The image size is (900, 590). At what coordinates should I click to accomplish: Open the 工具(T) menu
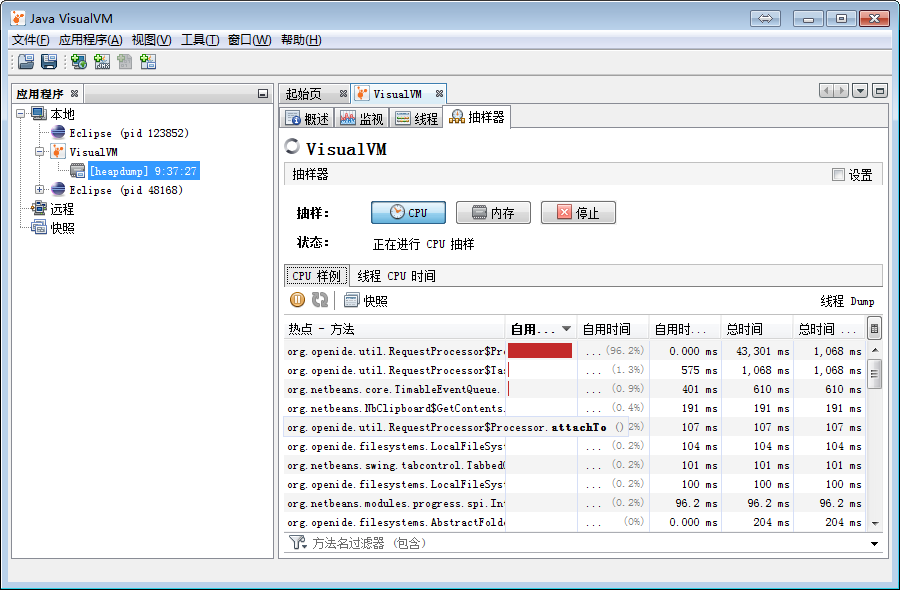click(200, 40)
